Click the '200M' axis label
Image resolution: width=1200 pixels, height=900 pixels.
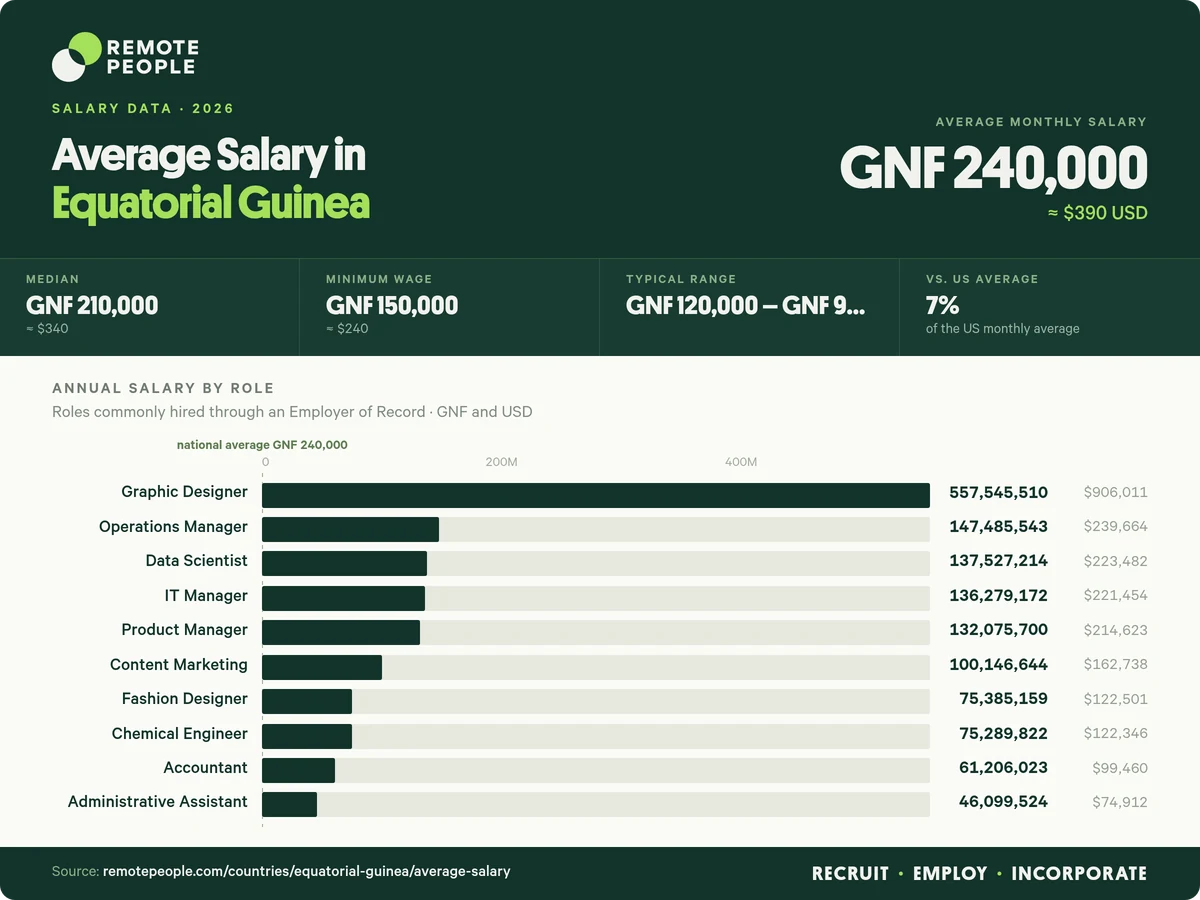point(501,462)
